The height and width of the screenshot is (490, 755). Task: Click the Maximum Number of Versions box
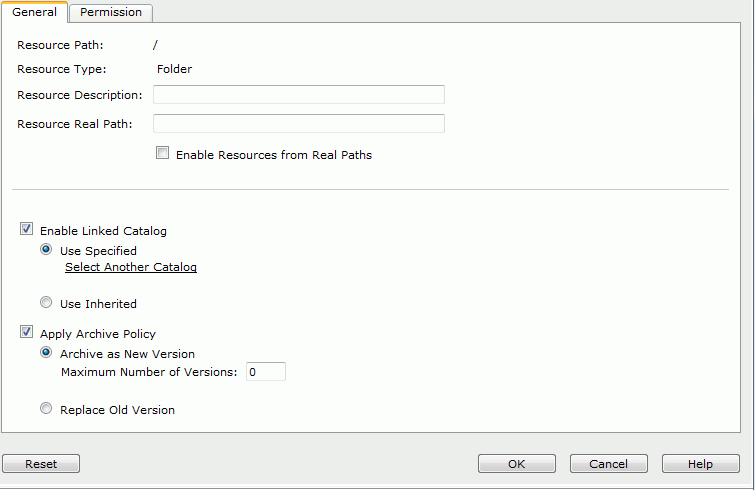266,372
